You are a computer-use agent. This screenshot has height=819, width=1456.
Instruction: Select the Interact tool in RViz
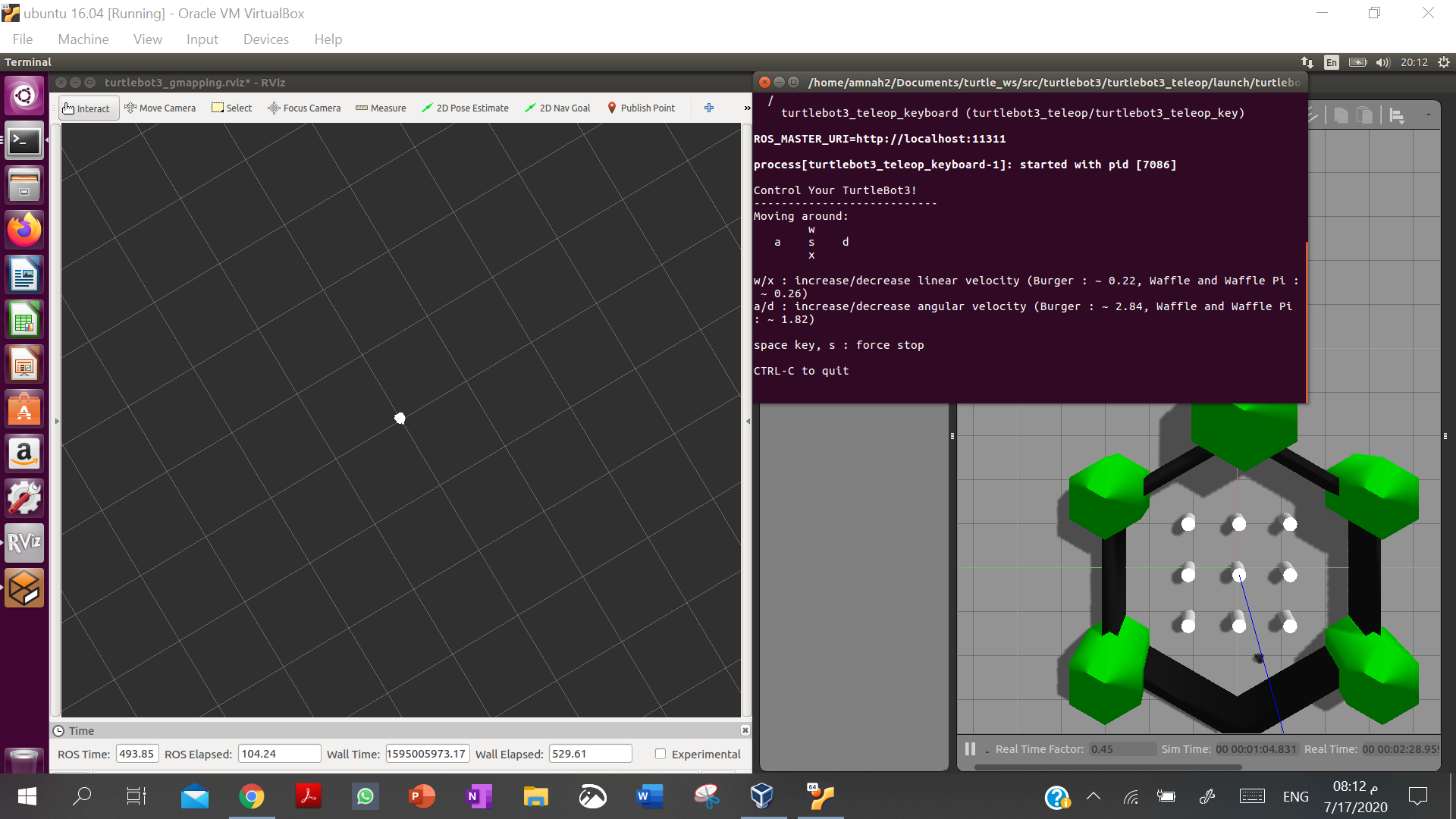point(89,108)
